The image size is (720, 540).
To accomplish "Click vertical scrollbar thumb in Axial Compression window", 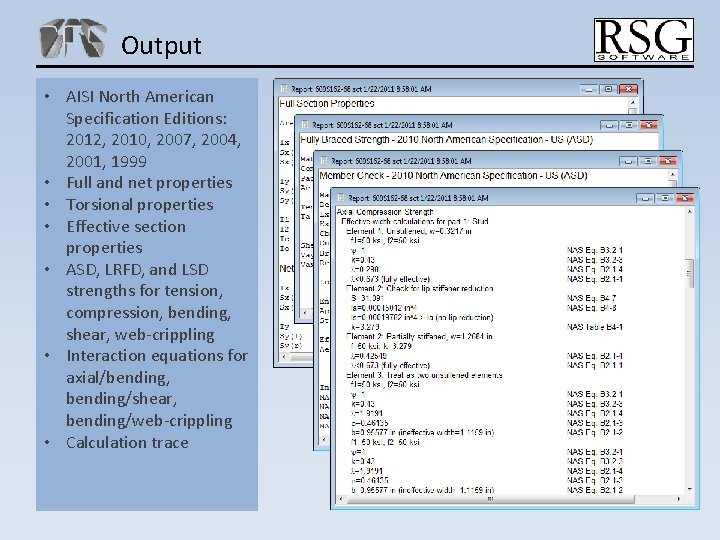I will point(689,273).
